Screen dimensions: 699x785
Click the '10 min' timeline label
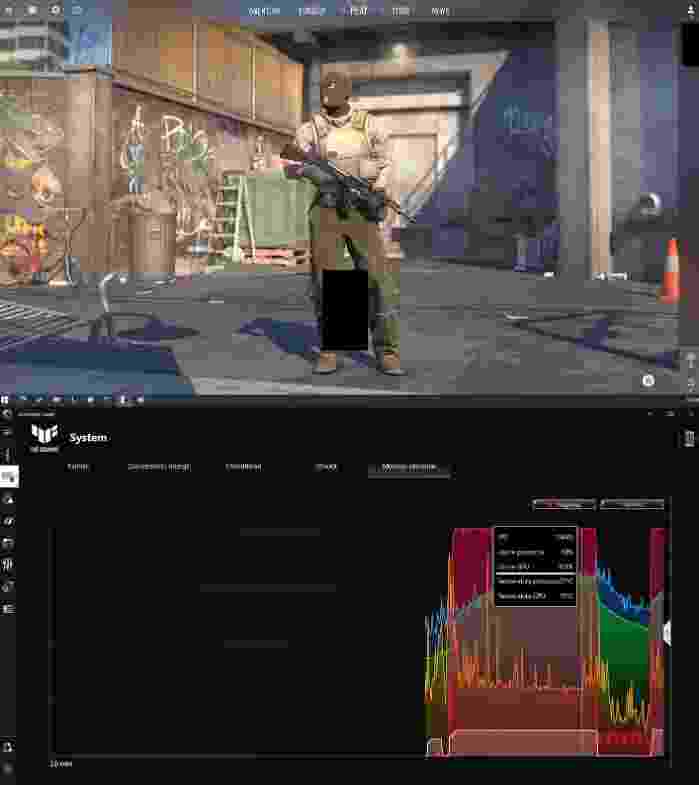[61, 763]
